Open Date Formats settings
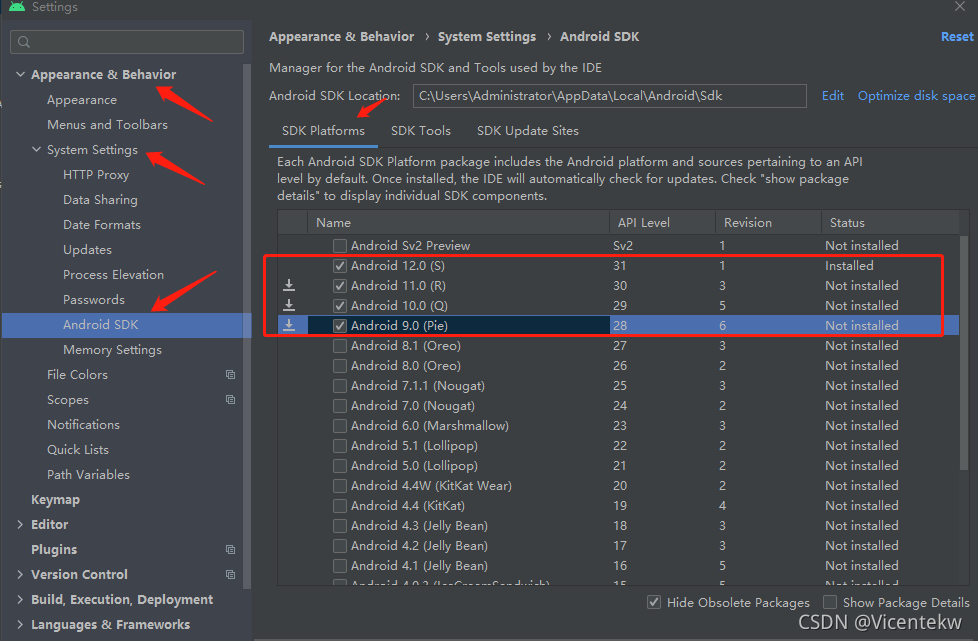 click(x=102, y=224)
